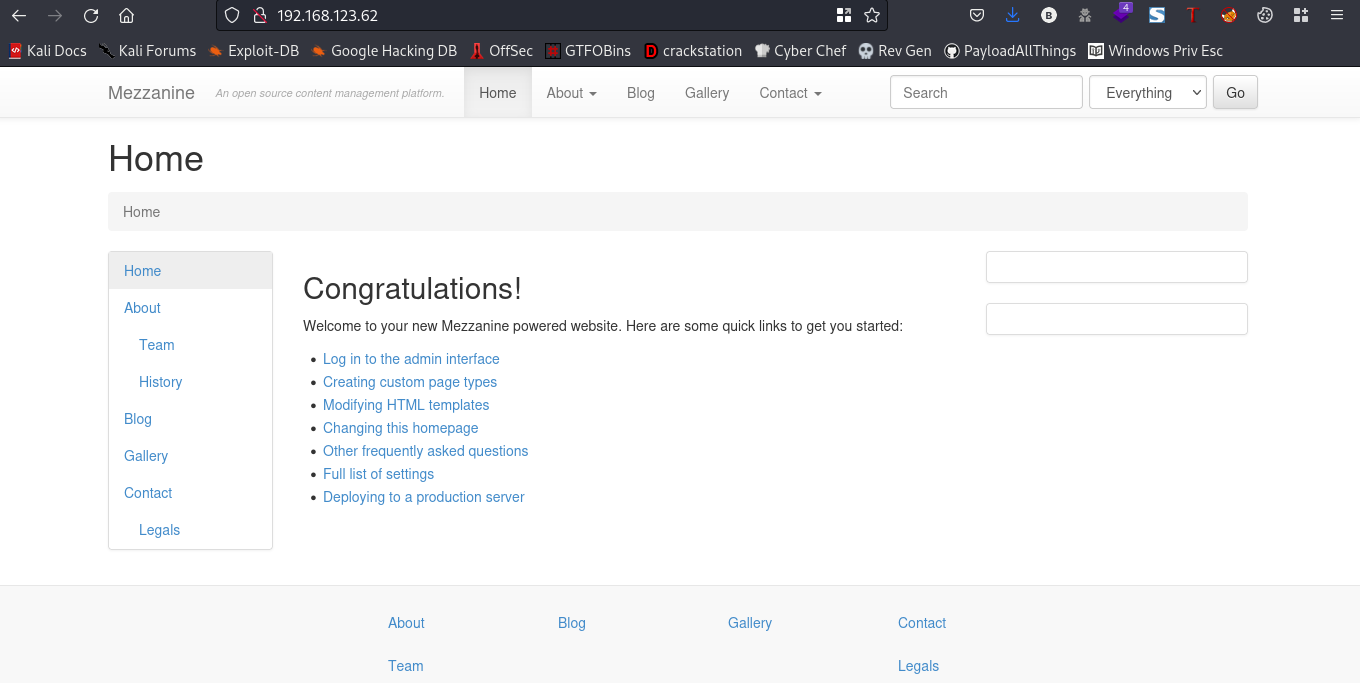Click the browser address bar URL

pyautogui.click(x=328, y=15)
